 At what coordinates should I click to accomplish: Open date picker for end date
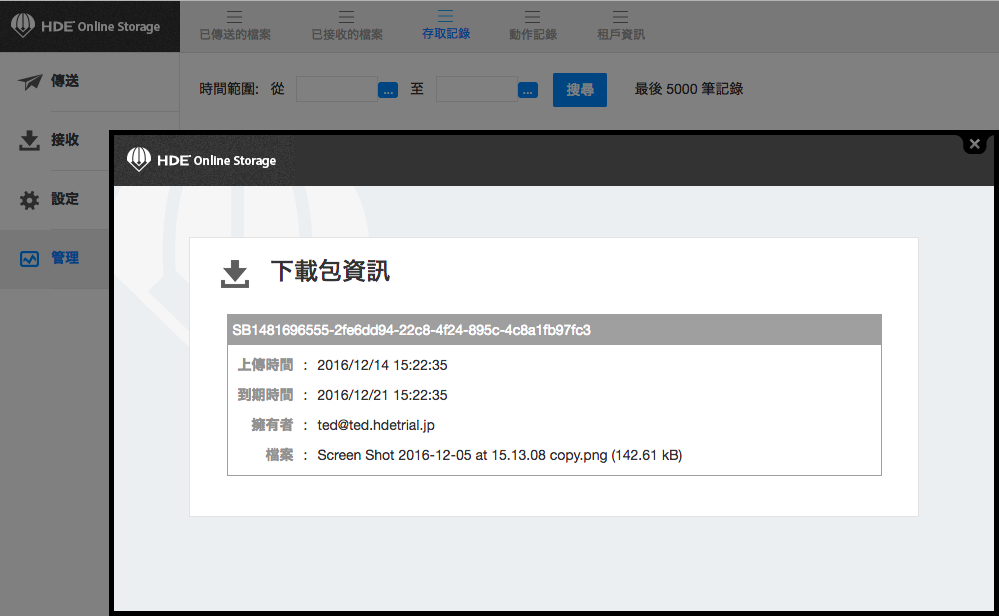coord(528,90)
